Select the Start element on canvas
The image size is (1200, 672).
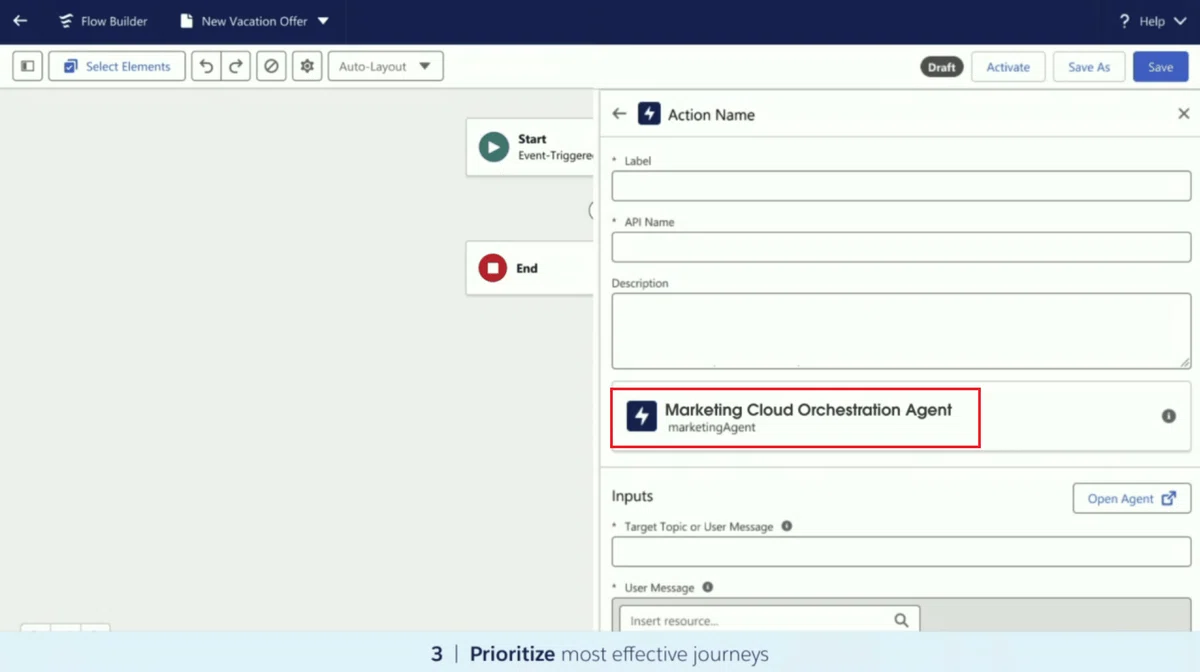point(531,147)
